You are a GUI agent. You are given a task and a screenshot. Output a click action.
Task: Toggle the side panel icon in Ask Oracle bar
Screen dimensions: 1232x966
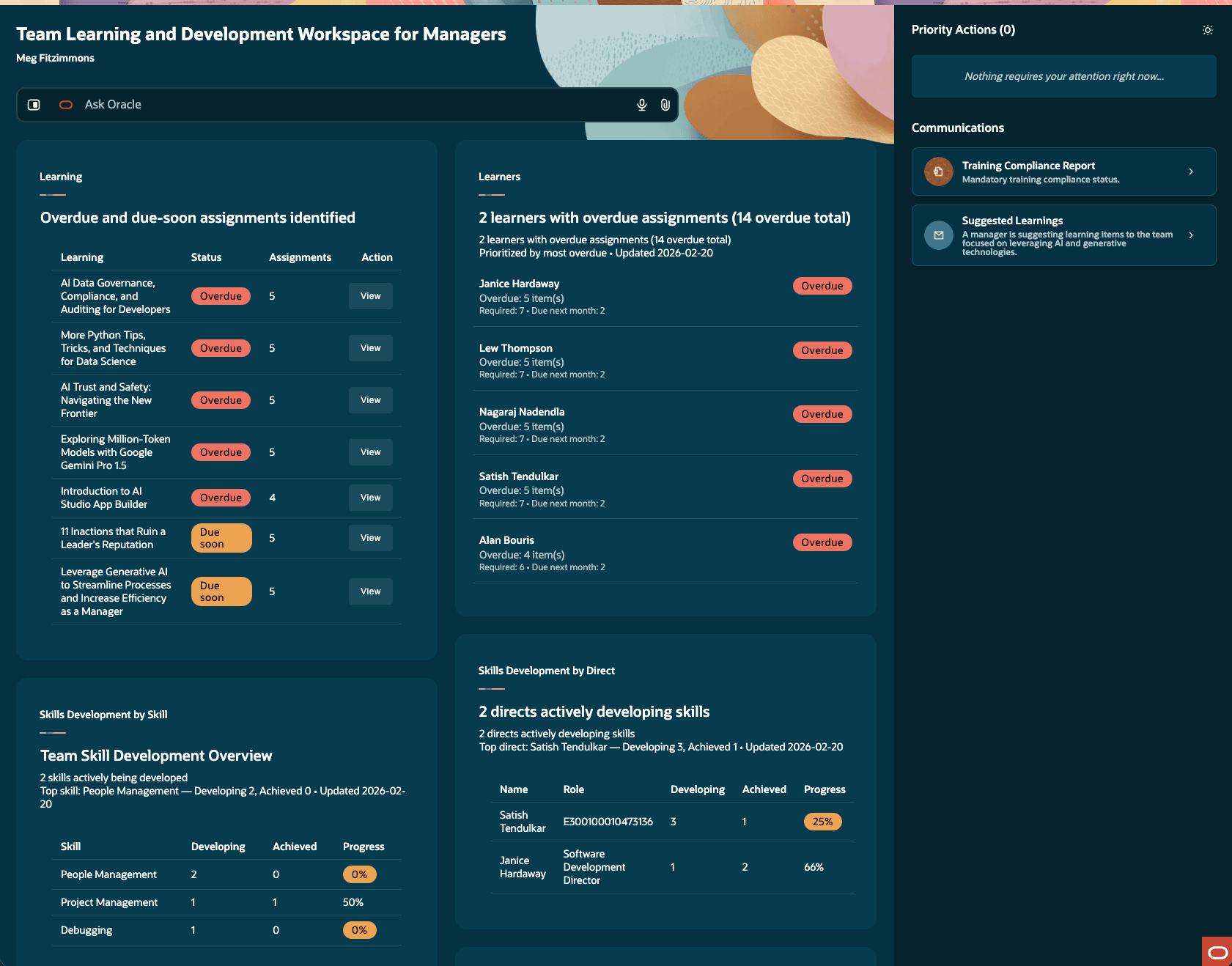tap(34, 104)
